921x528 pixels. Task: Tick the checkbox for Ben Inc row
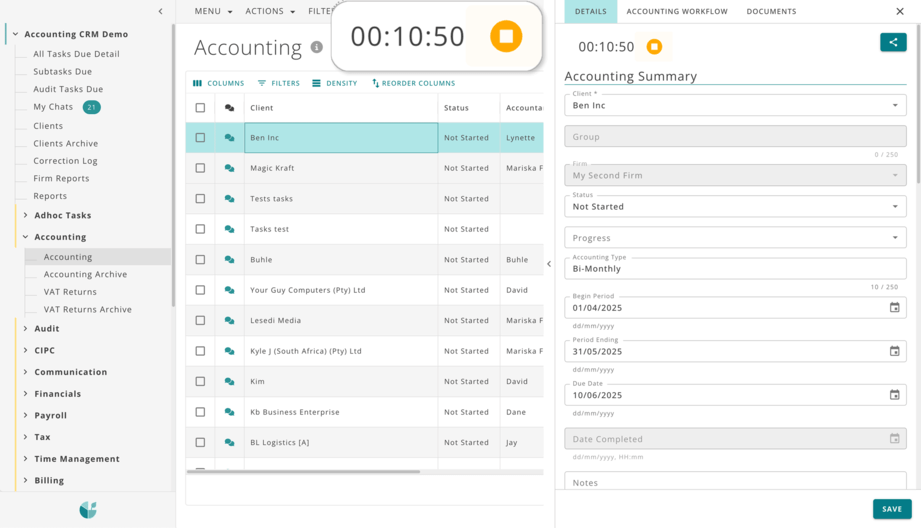point(200,138)
